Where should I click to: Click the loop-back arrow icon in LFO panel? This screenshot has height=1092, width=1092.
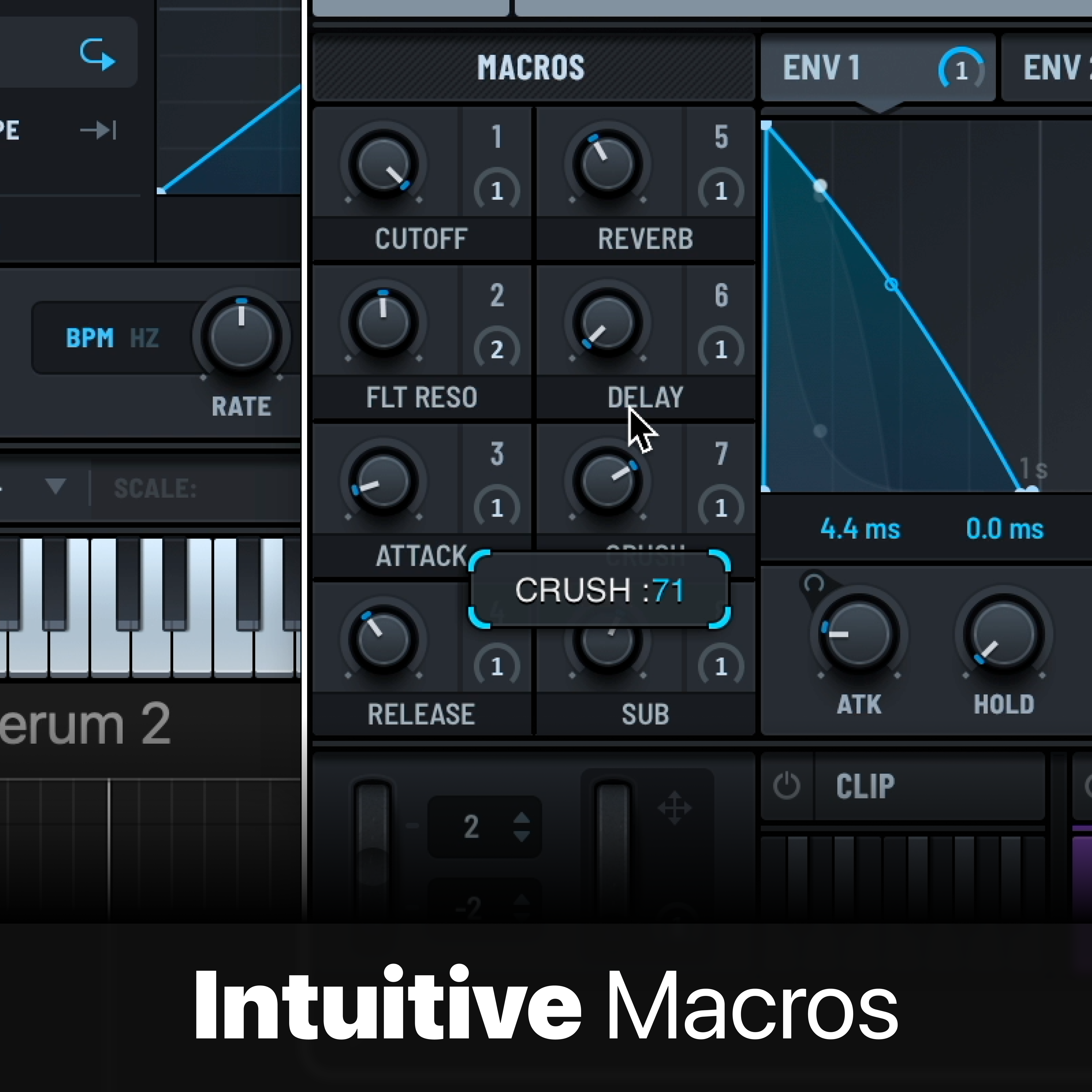[97, 54]
